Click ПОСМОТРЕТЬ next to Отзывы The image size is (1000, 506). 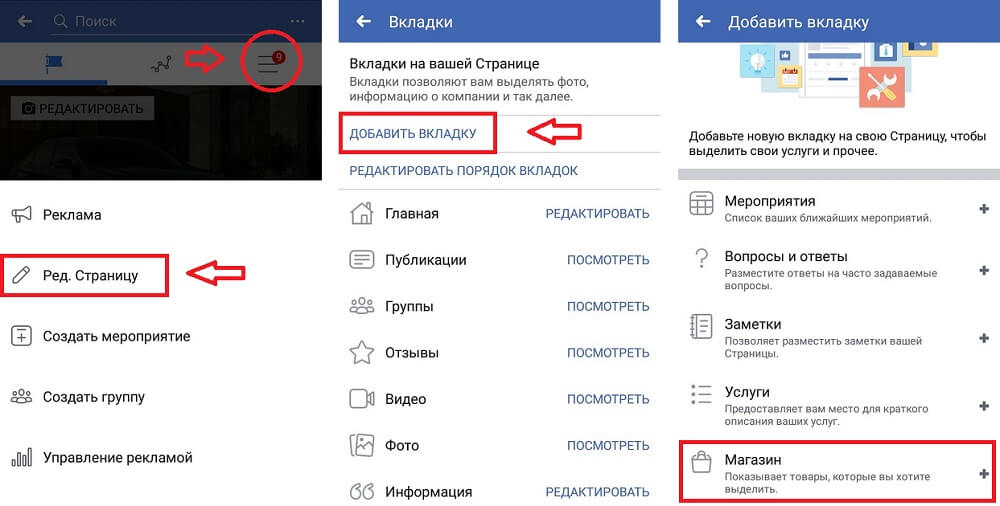coord(608,353)
